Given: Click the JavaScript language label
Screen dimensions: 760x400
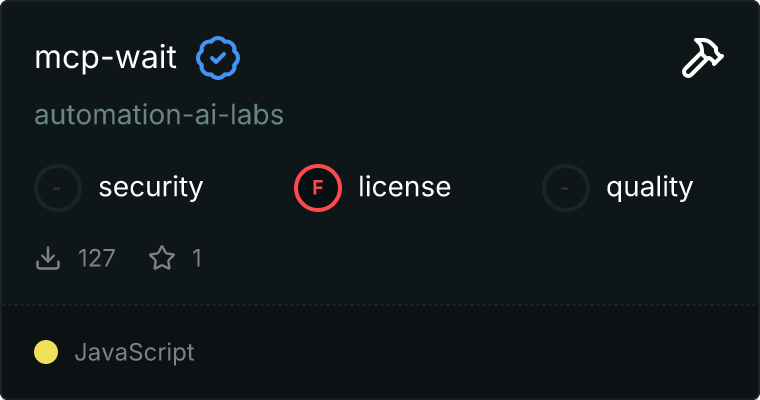Looking at the screenshot, I should click(x=134, y=352).
